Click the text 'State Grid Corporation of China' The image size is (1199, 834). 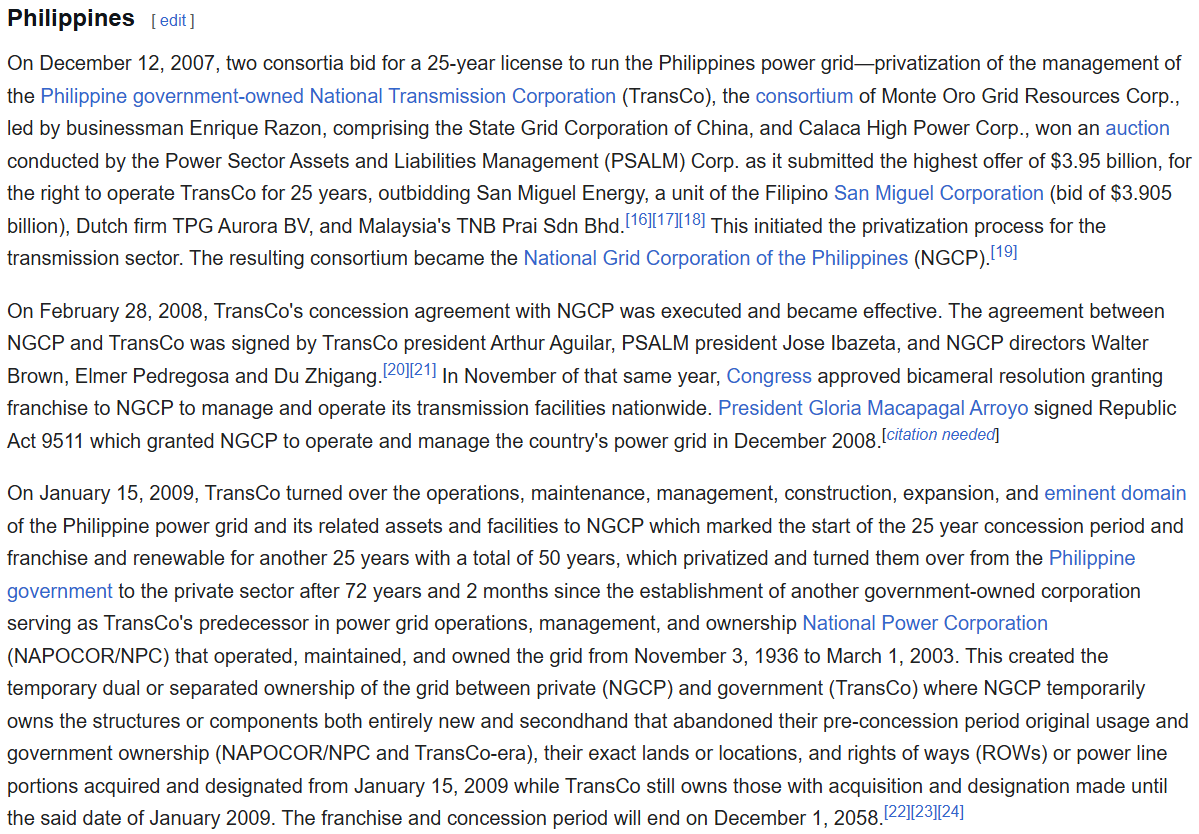pos(609,128)
